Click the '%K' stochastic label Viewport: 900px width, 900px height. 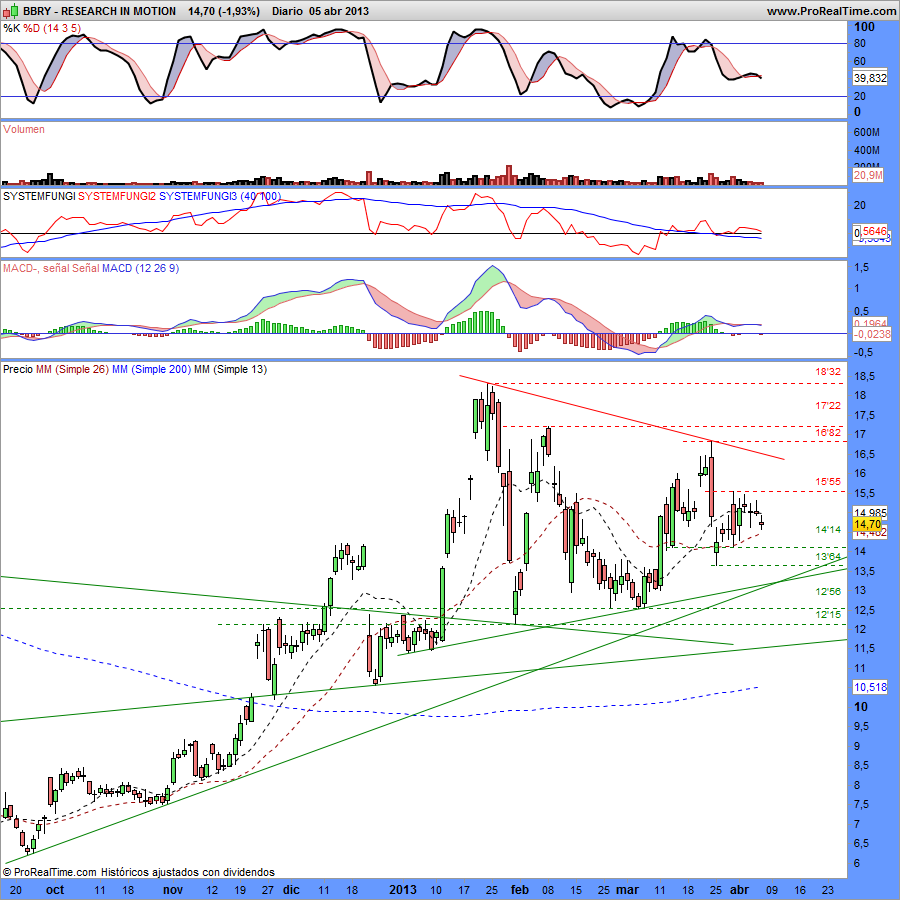(11, 28)
